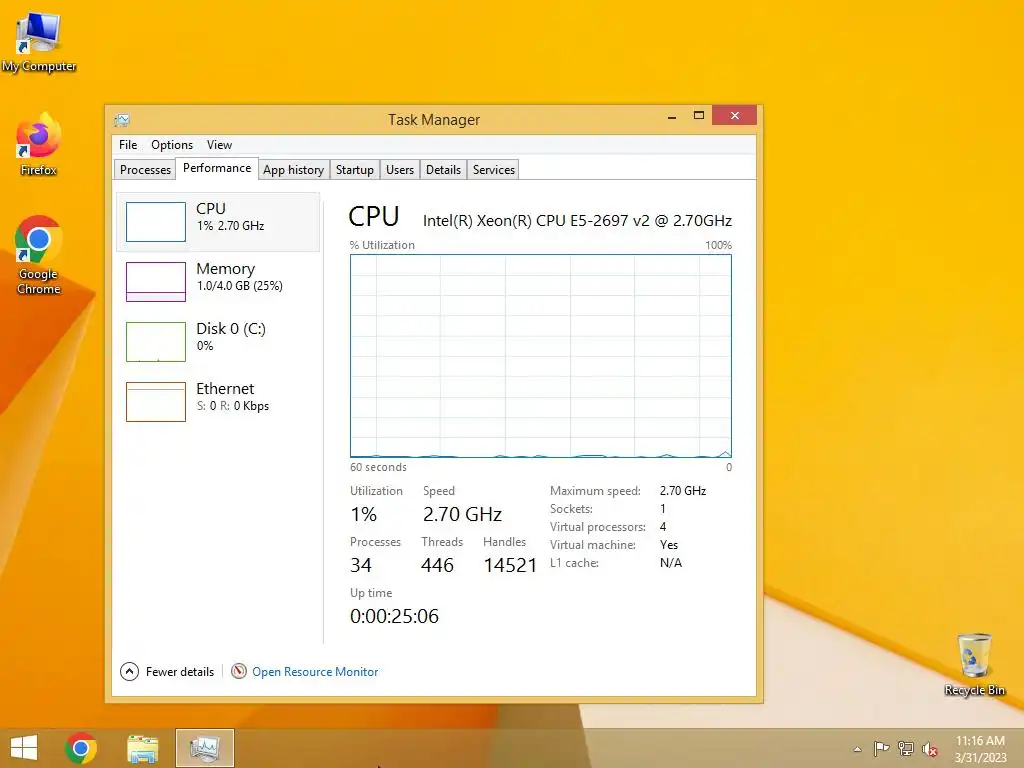Open Action Center flag icon

[881, 748]
